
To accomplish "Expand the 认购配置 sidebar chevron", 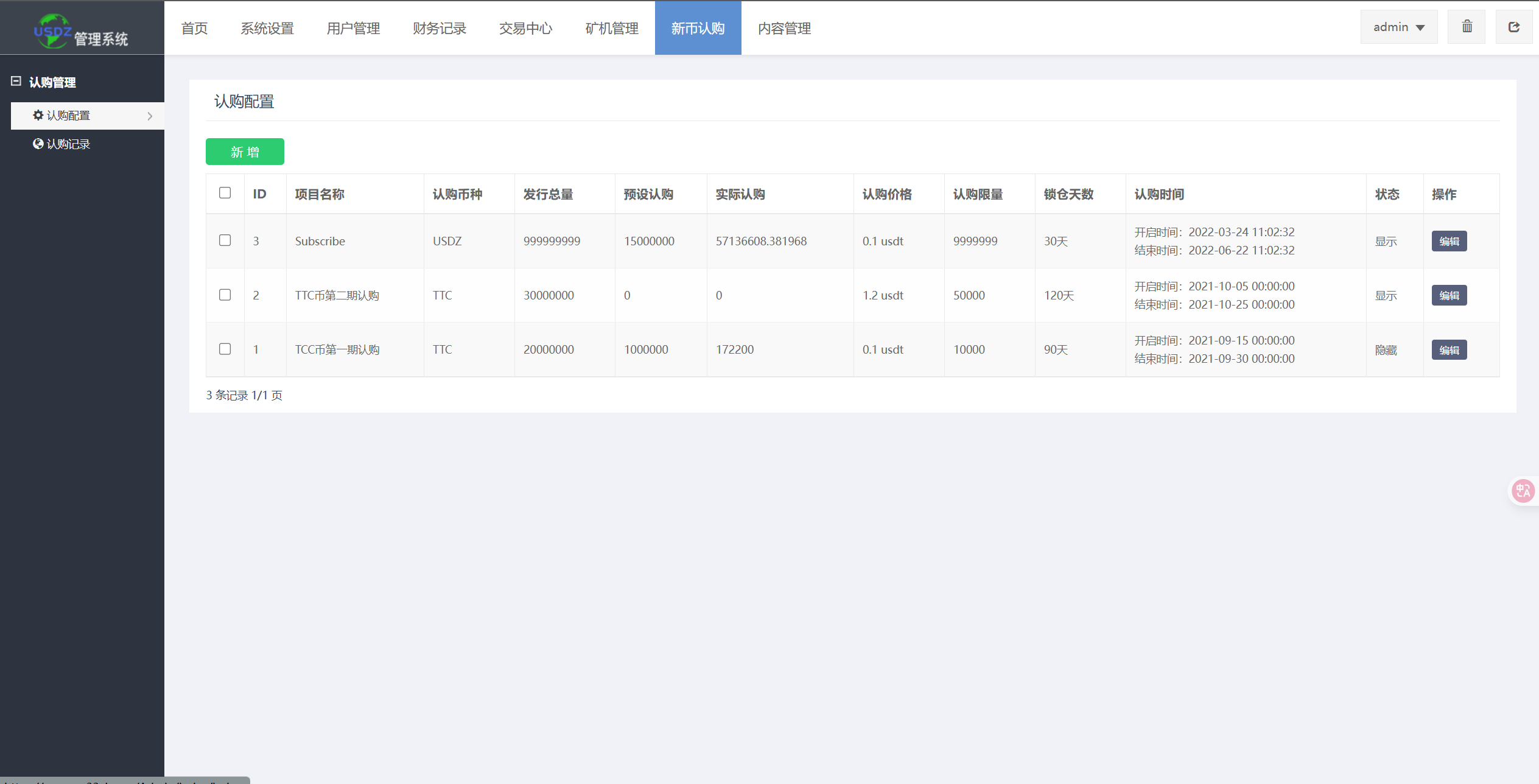I will 150,116.
